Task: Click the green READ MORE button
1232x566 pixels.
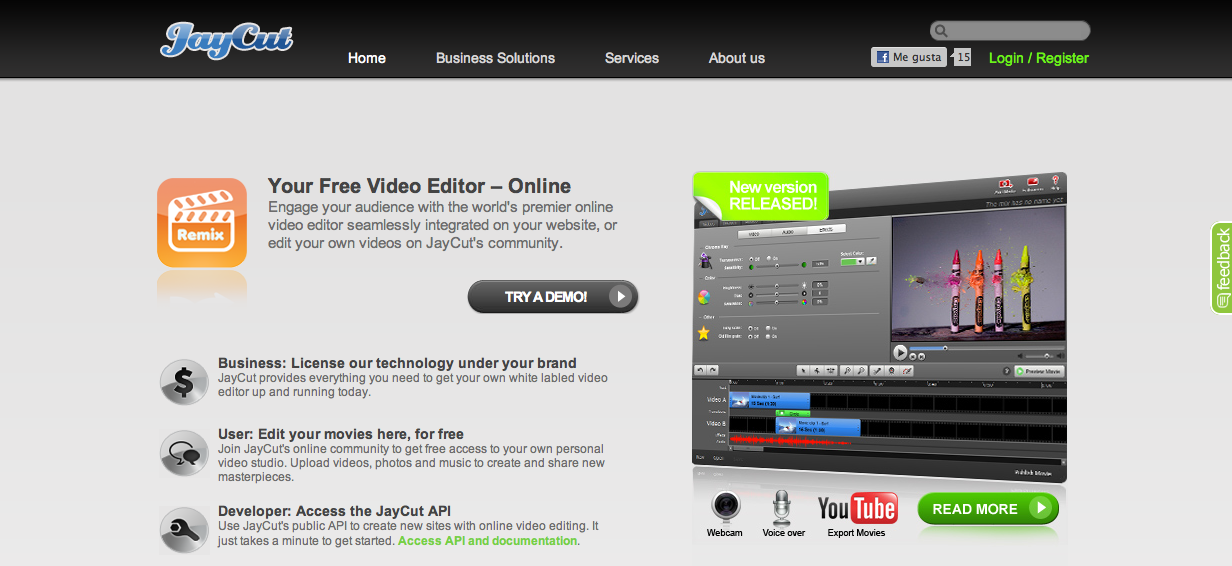Action: pos(988,509)
